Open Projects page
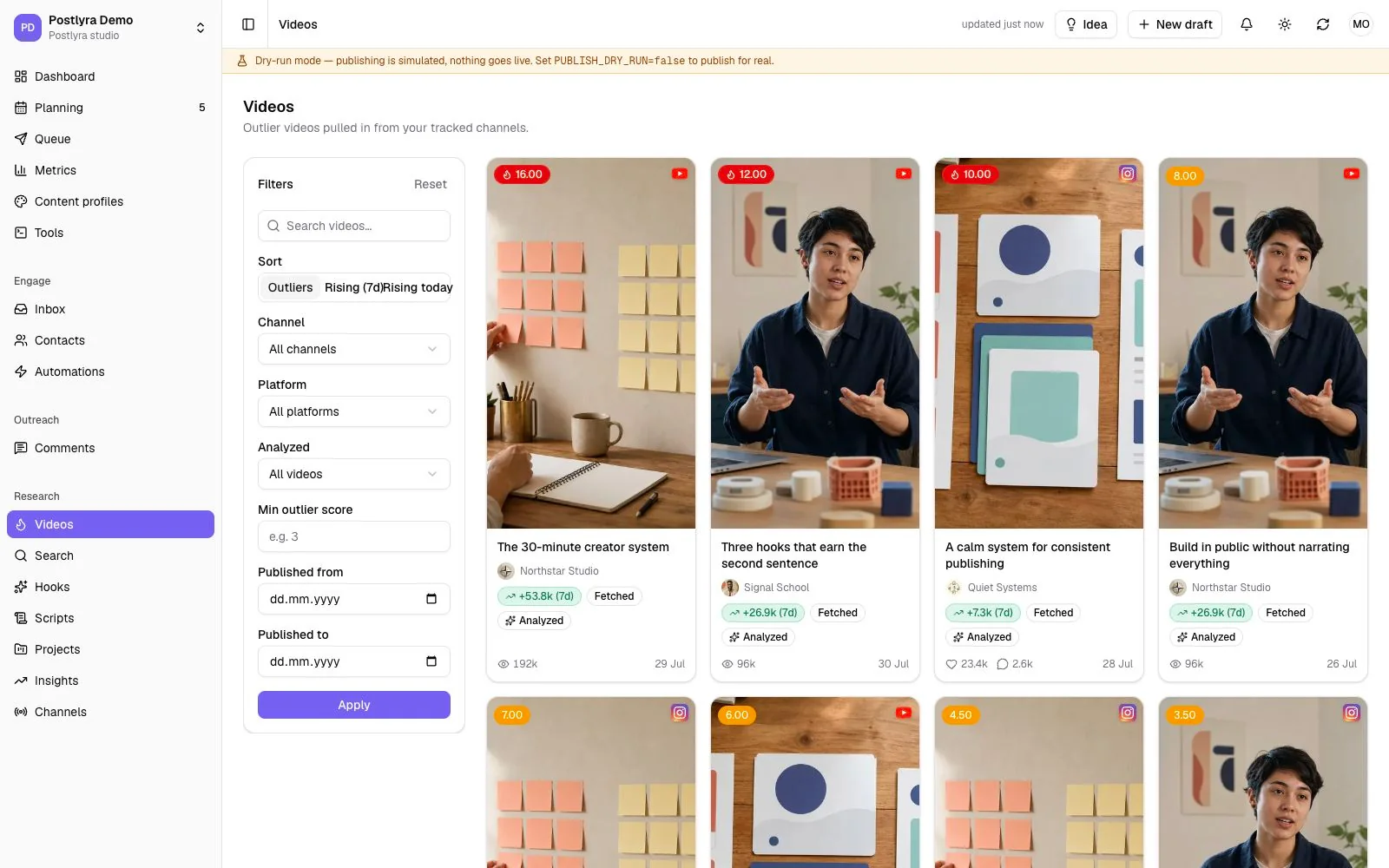Screen dimensions: 1389x868 [110, 649]
